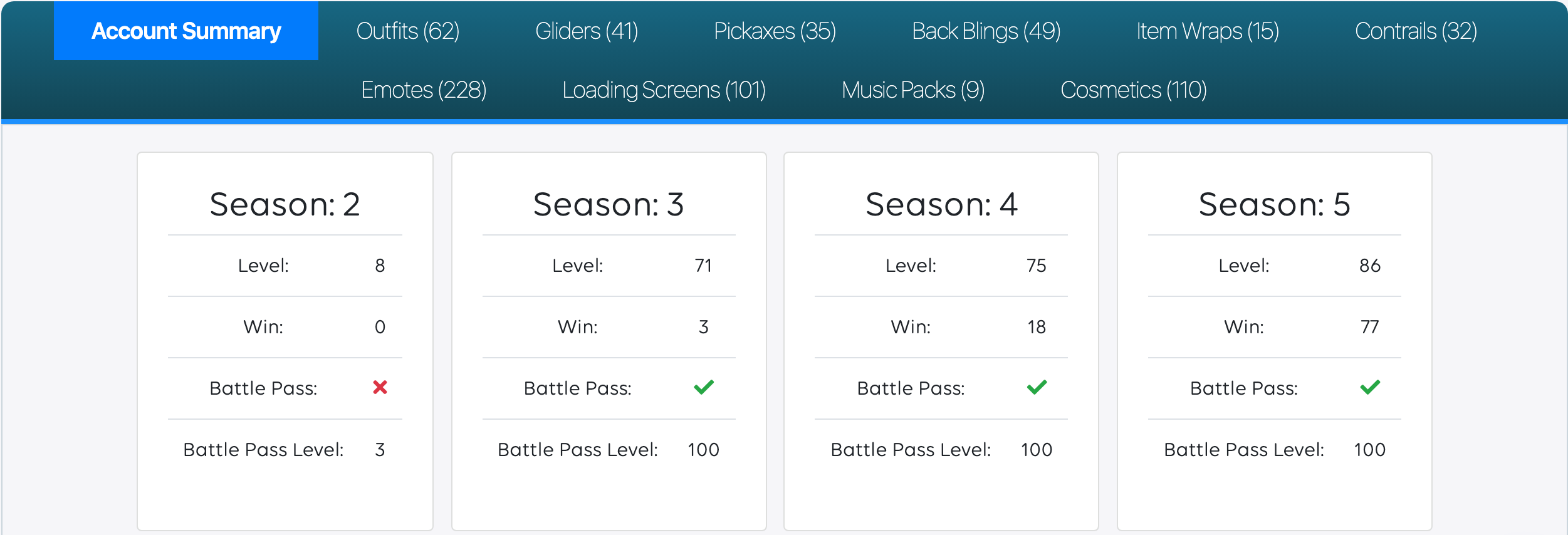Click the green Battle Pass checkmark in Season 4
This screenshot has width=1568, height=535.
[1037, 387]
